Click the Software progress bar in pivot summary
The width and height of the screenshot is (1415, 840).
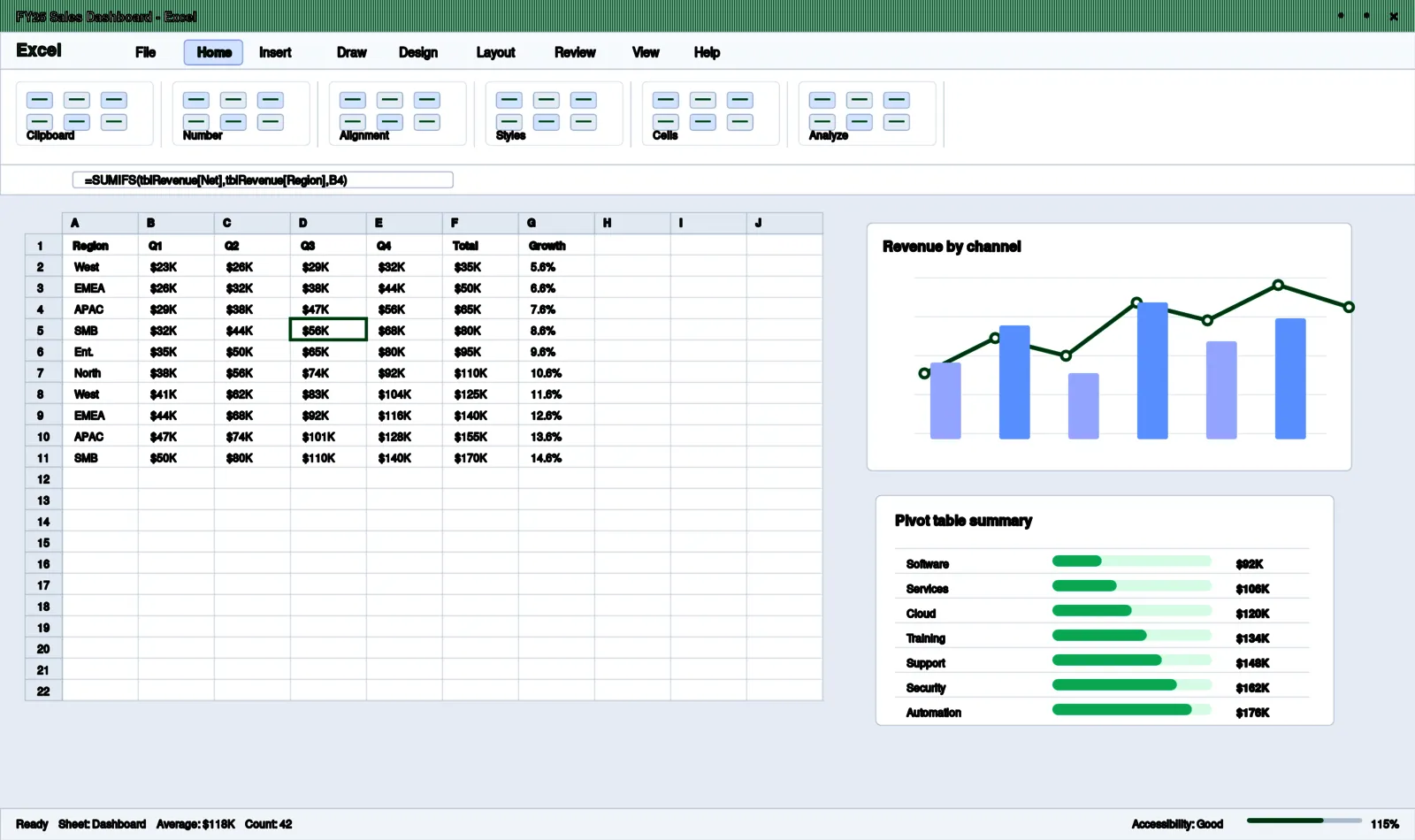pyautogui.click(x=1132, y=561)
